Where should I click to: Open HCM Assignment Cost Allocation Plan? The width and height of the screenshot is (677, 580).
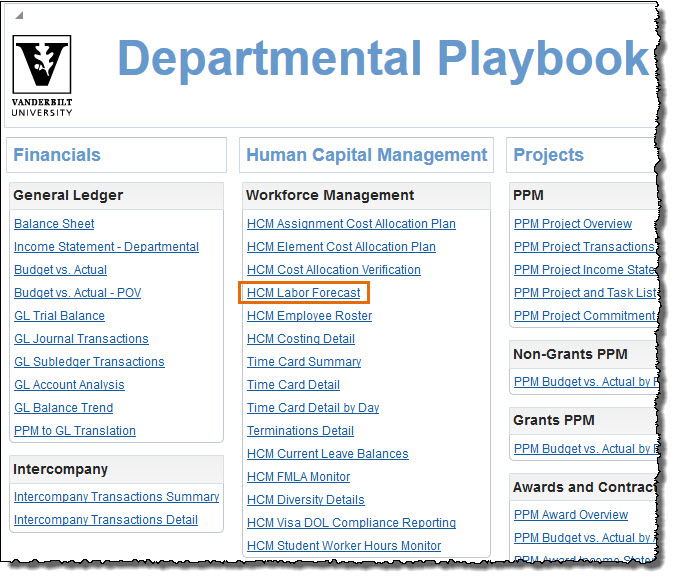tap(351, 224)
